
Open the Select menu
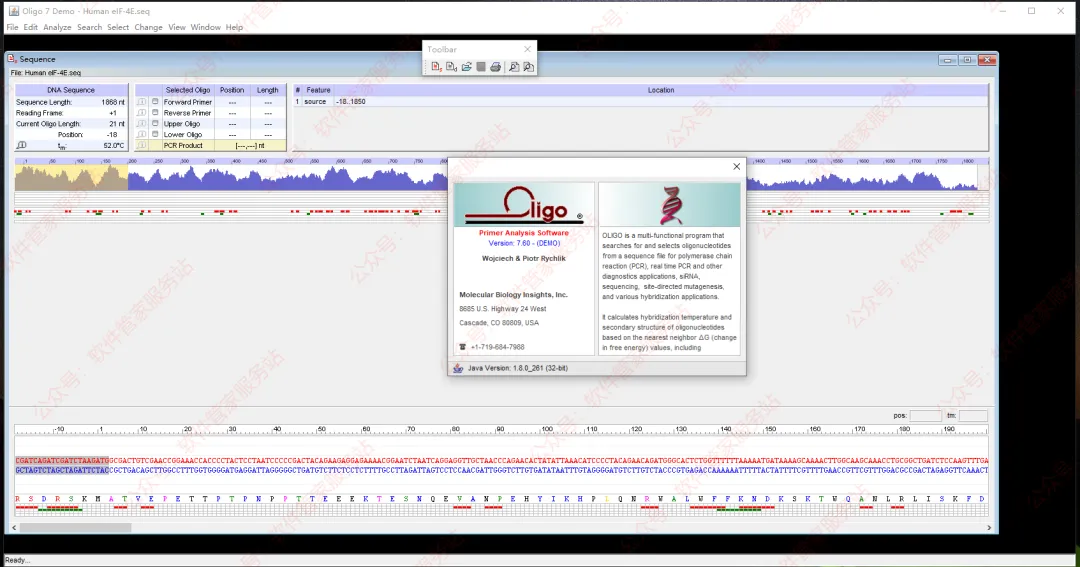tap(118, 28)
